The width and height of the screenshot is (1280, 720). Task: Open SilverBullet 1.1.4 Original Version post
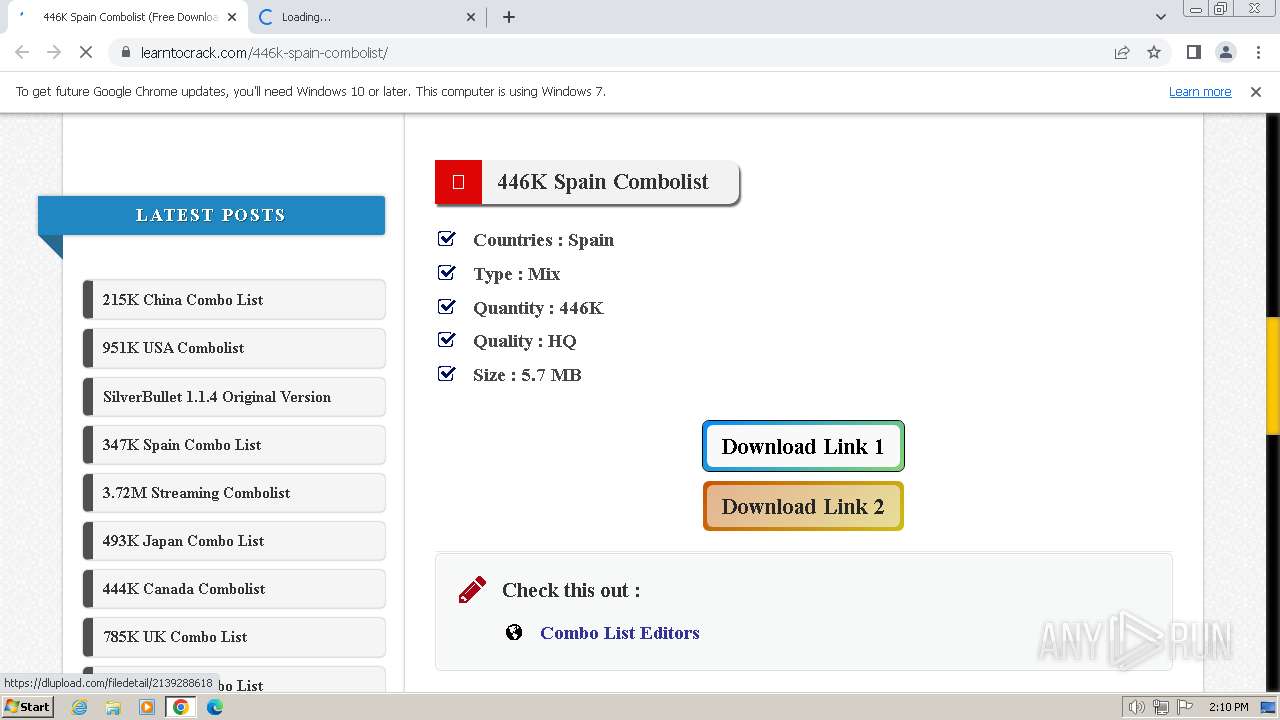click(234, 397)
